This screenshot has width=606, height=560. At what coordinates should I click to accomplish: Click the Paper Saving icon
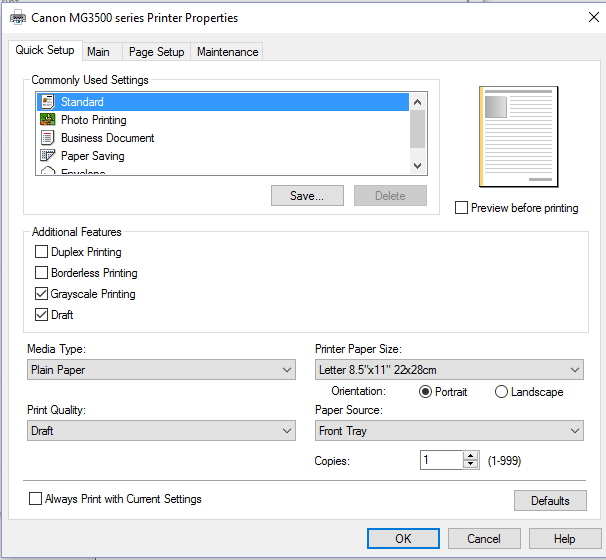click(48, 155)
